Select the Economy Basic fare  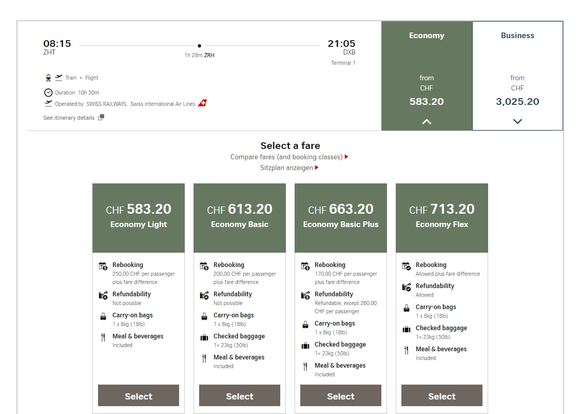239,396
